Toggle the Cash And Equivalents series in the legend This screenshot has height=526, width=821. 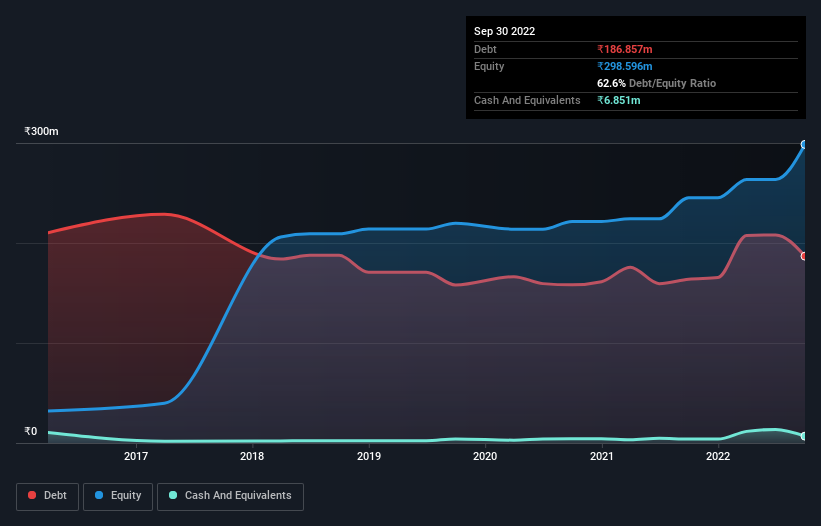point(230,496)
